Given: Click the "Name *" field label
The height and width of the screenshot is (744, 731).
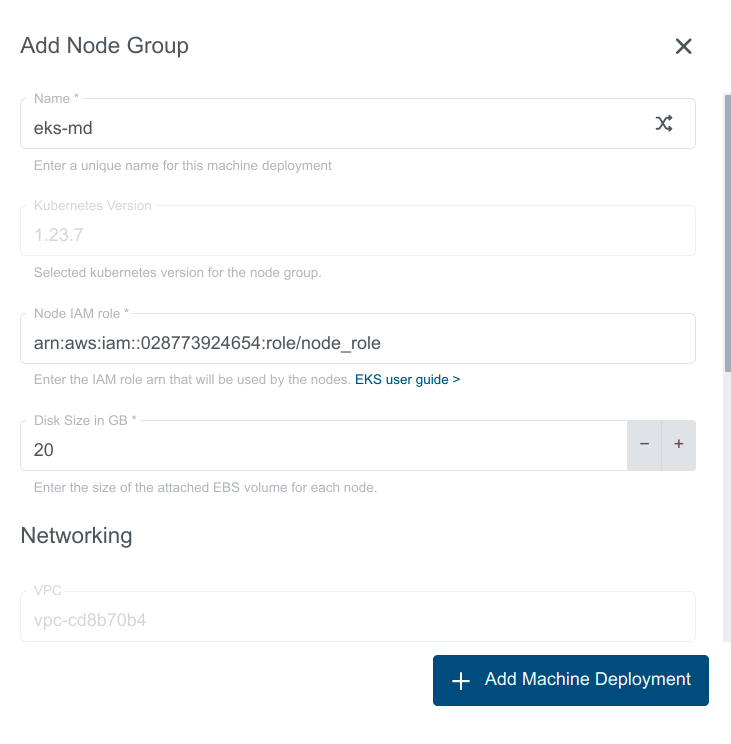Looking at the screenshot, I should (56, 98).
